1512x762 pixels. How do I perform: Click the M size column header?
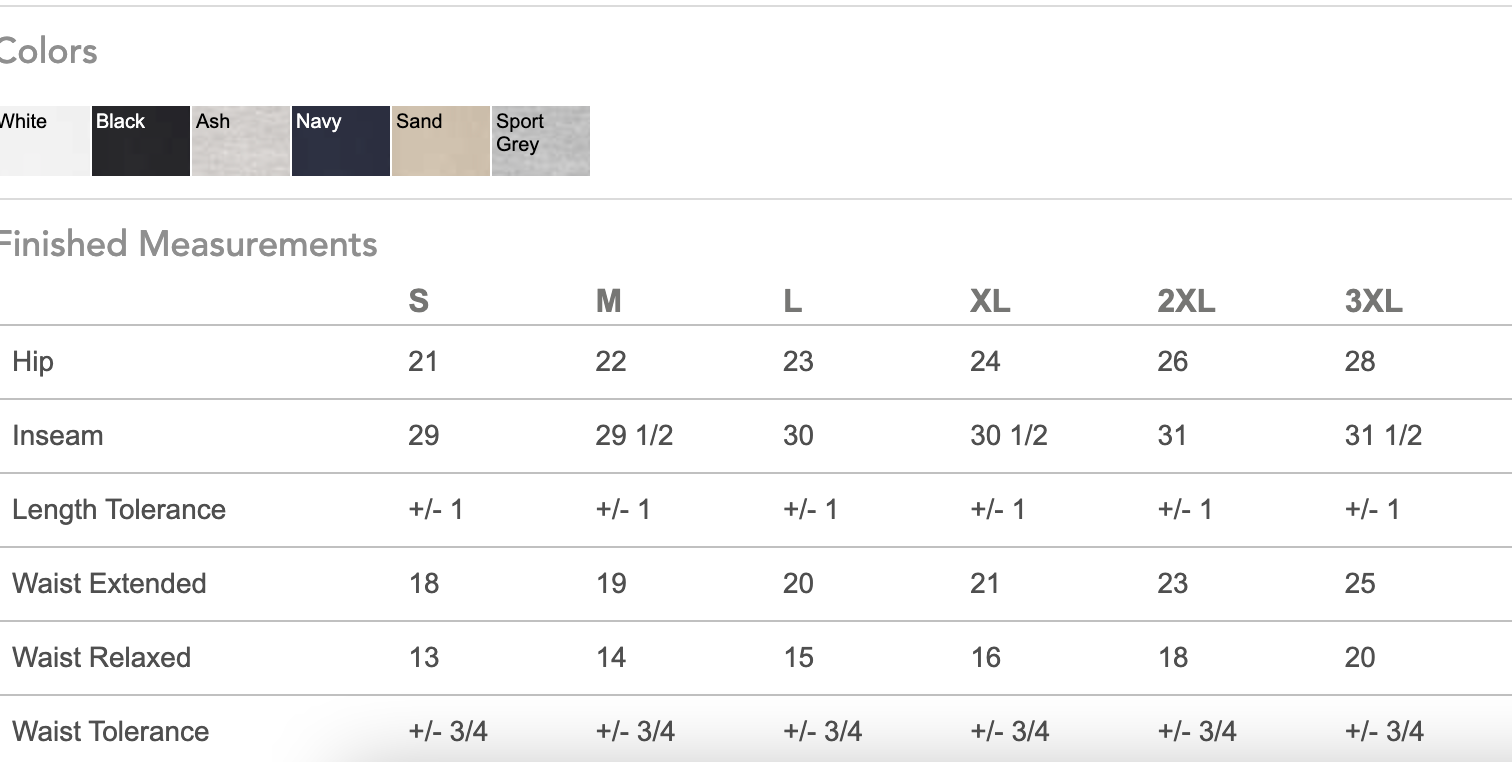point(608,301)
